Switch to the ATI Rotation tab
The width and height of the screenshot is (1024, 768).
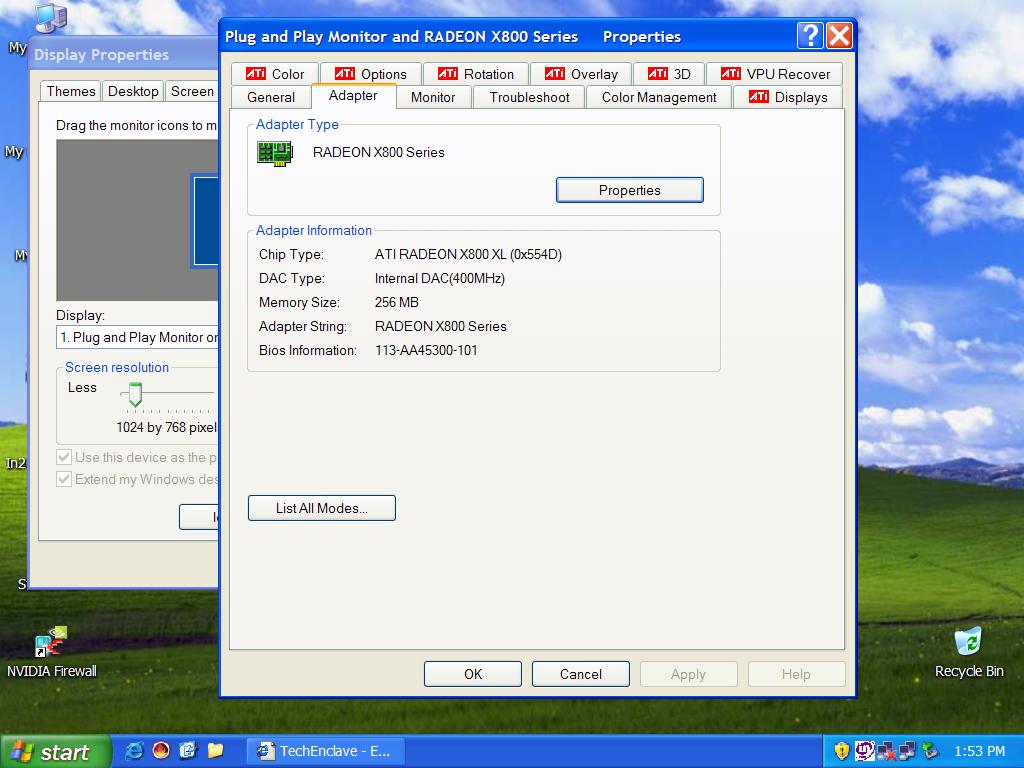point(475,74)
